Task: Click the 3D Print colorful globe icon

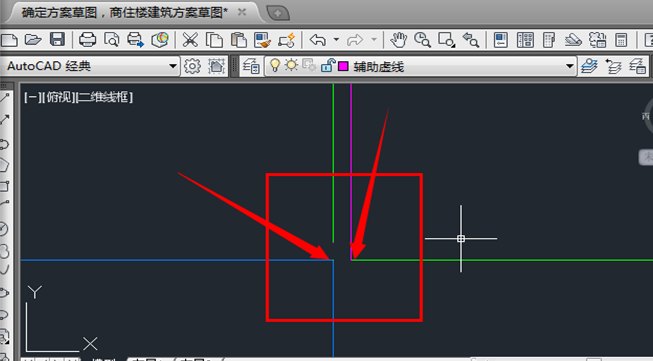Action: click(160, 40)
